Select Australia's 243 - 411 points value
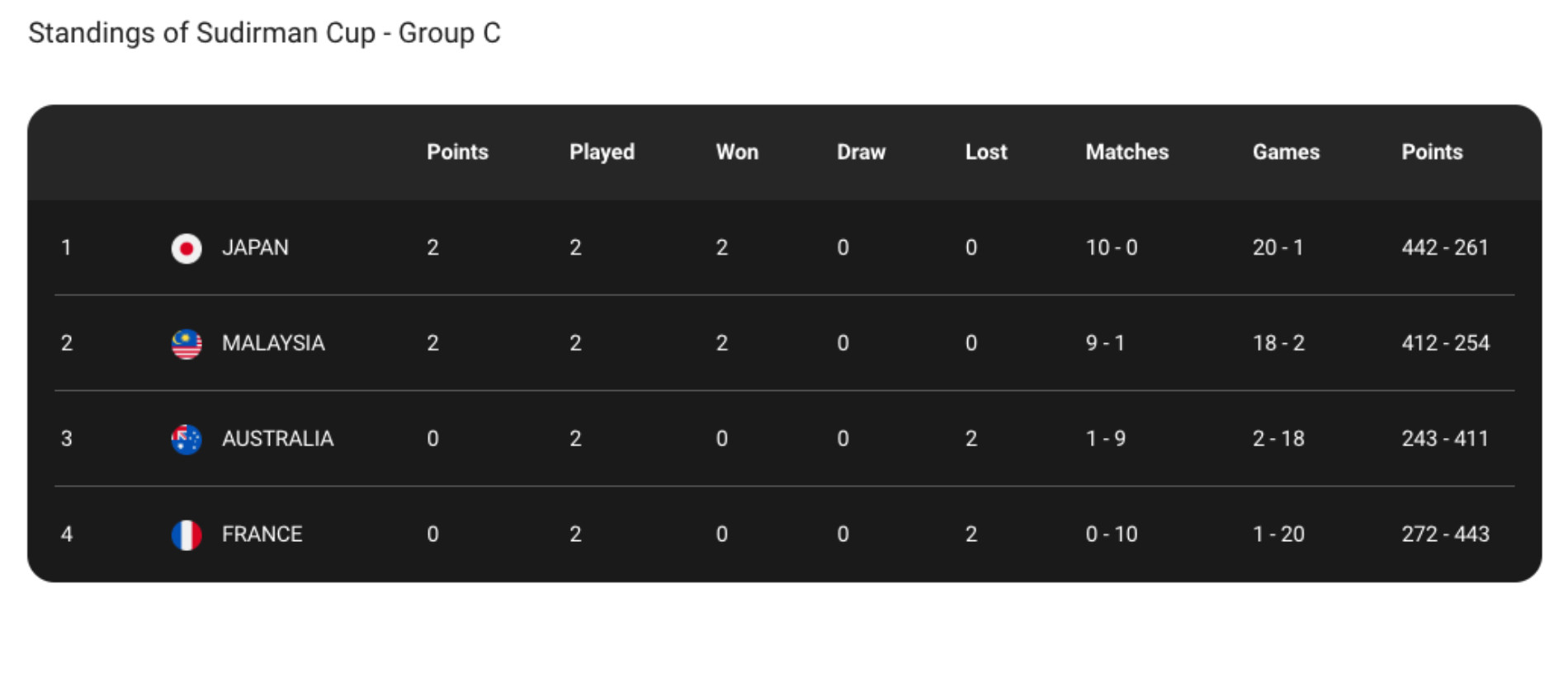Screen dimensions: 1568x678 coord(1444,439)
